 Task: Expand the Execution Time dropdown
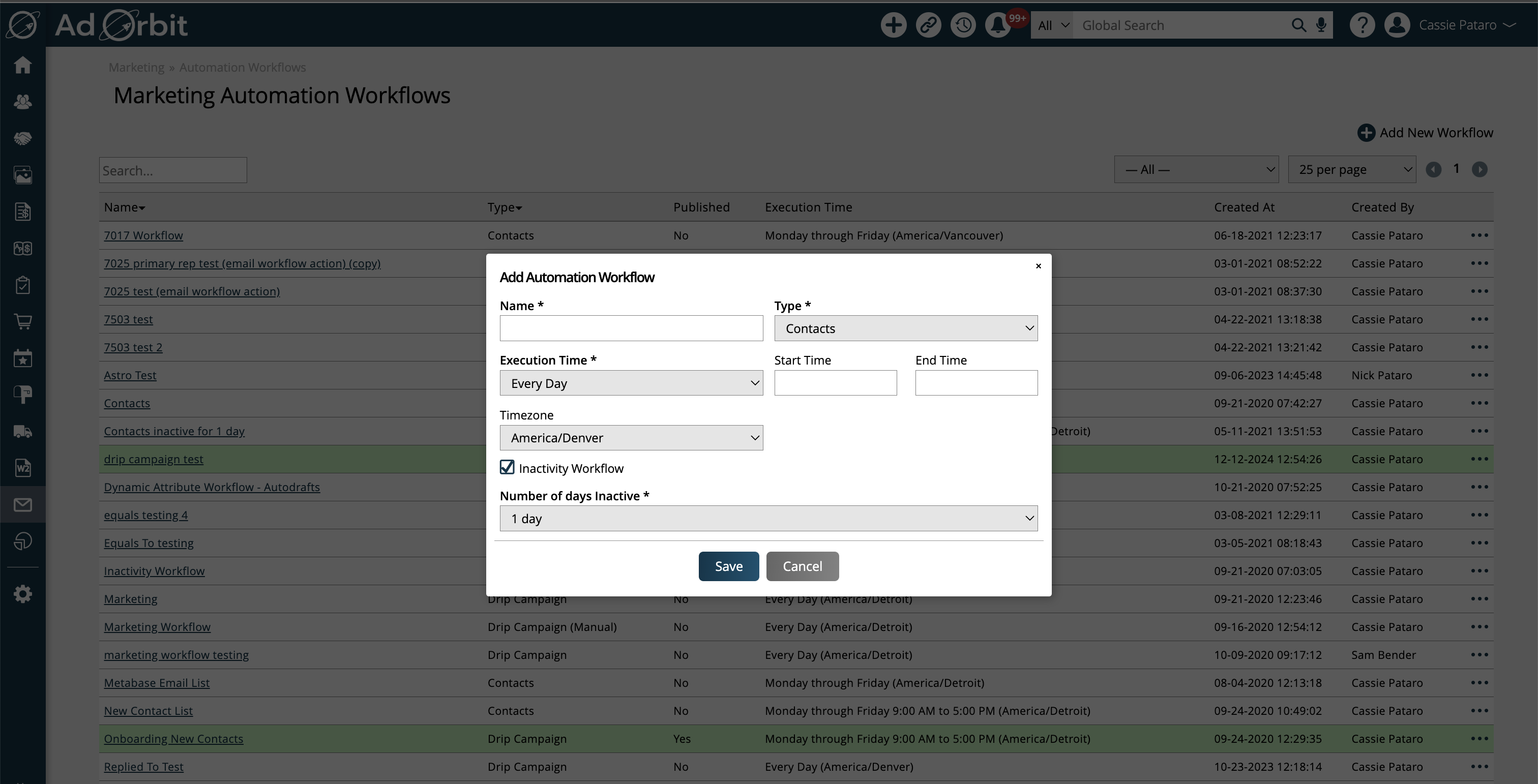click(631, 383)
